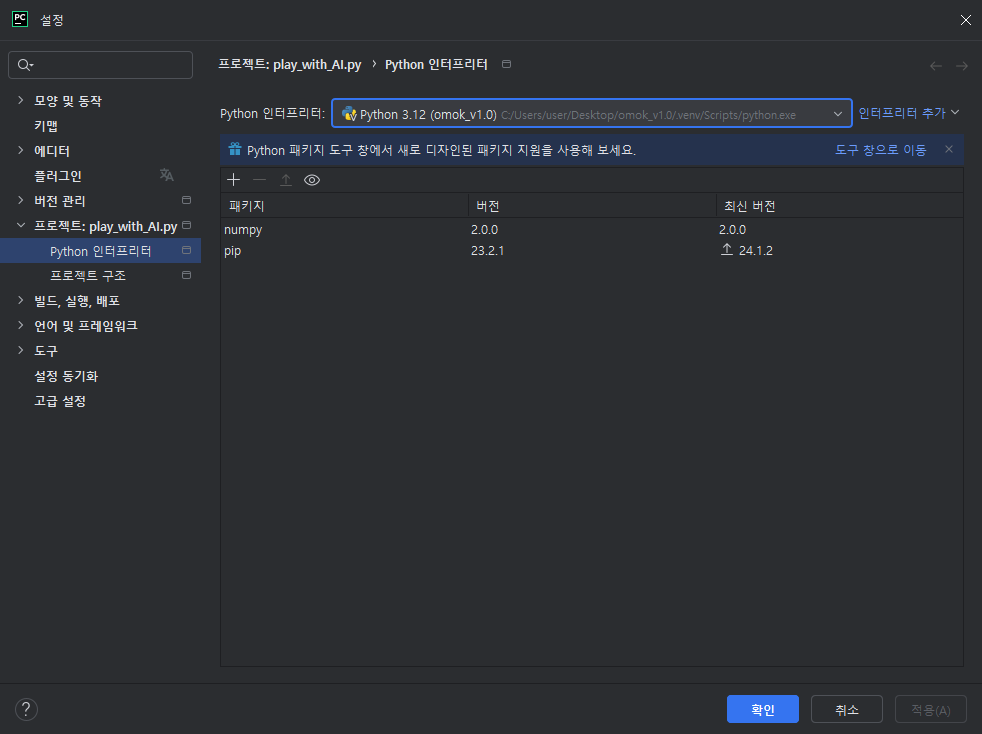Click project-level icon next to breadcrumb title

tap(507, 65)
